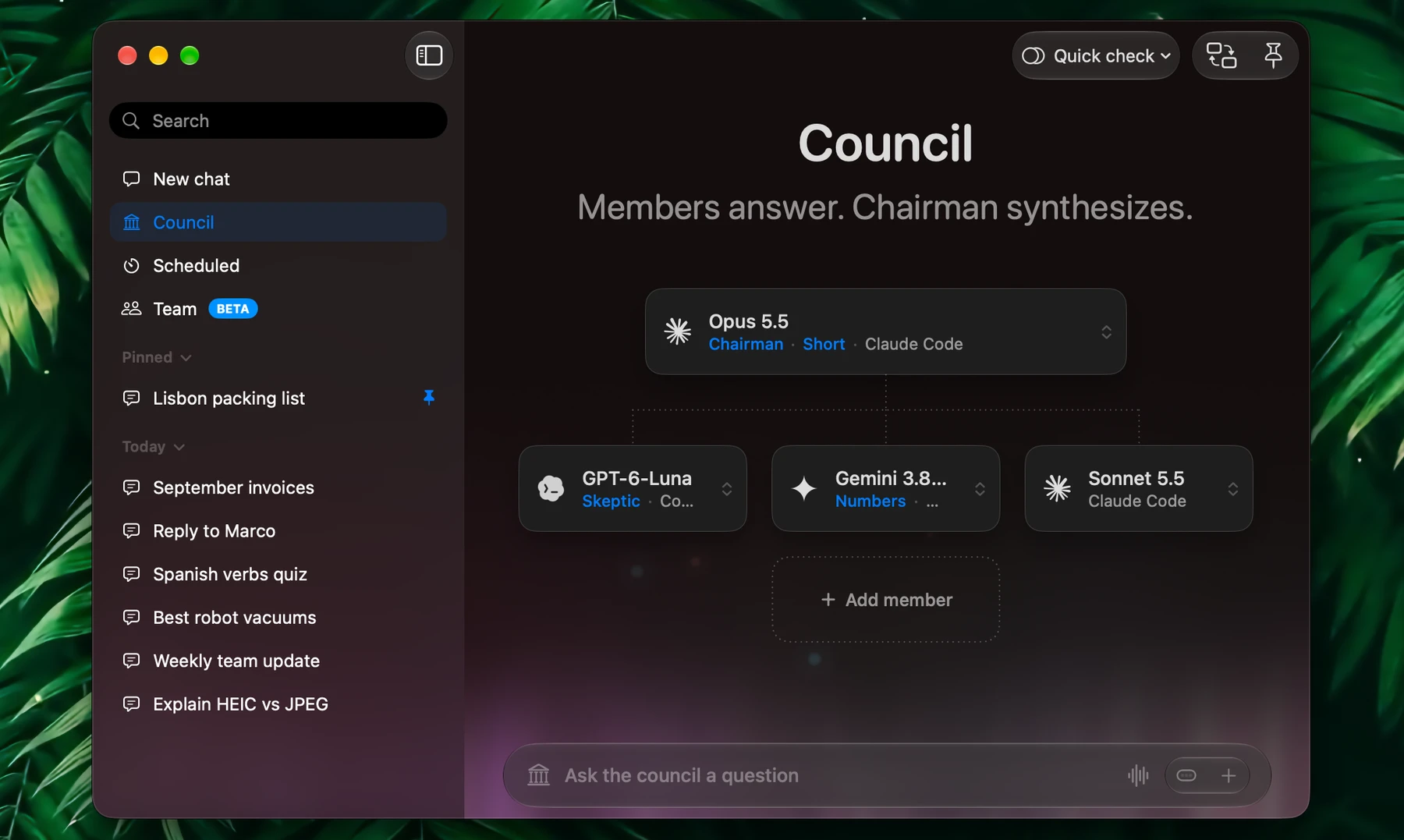Unpin the Lisbon packing list chat
This screenshot has width=1404, height=840.
[x=428, y=398]
